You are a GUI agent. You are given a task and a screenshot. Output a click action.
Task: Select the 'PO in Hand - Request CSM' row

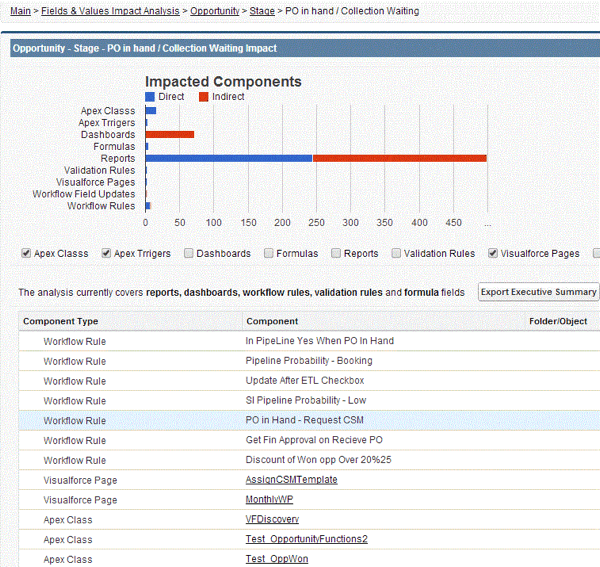click(x=309, y=420)
